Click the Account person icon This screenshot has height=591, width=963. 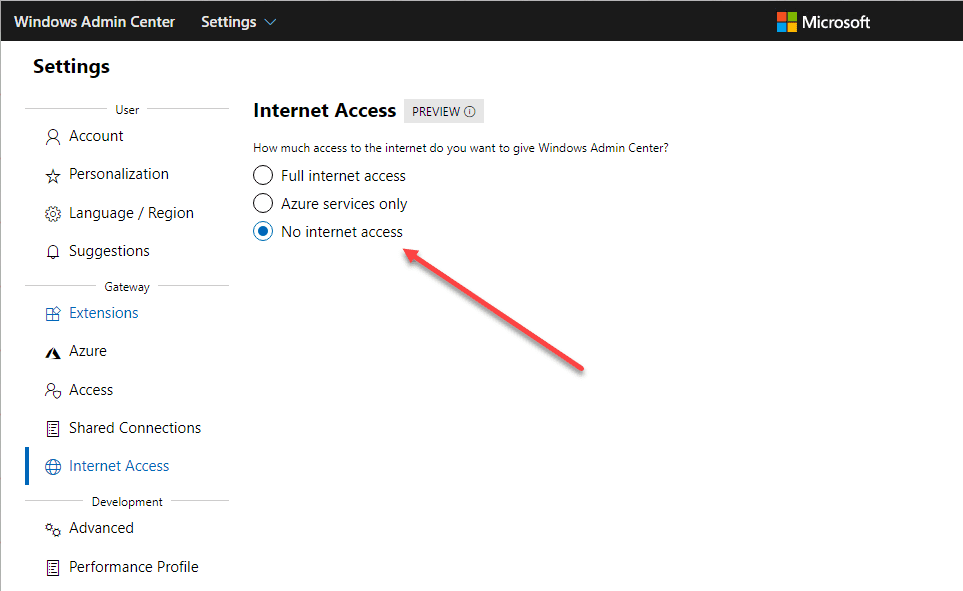(53, 137)
